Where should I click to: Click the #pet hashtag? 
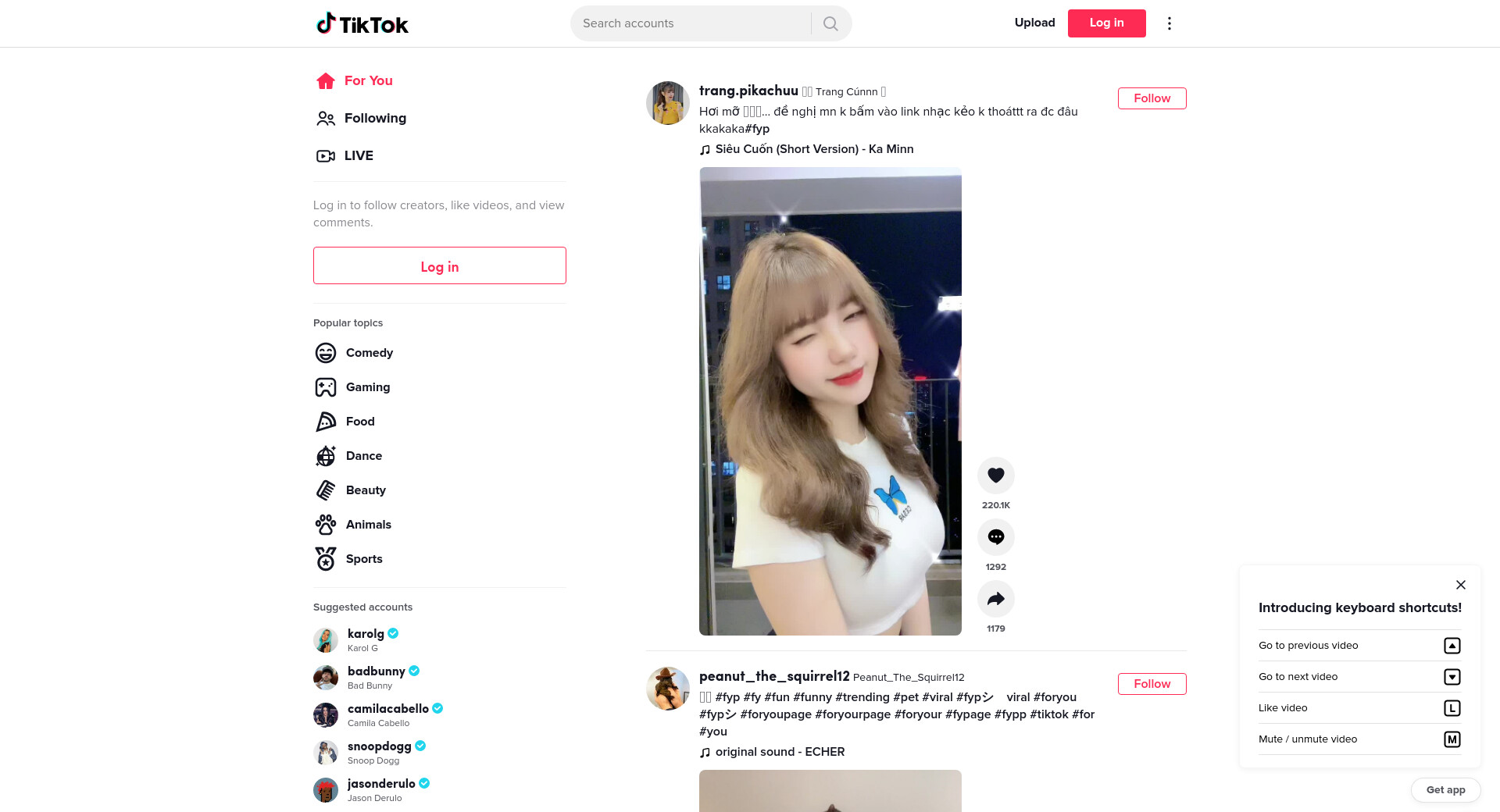point(906,697)
